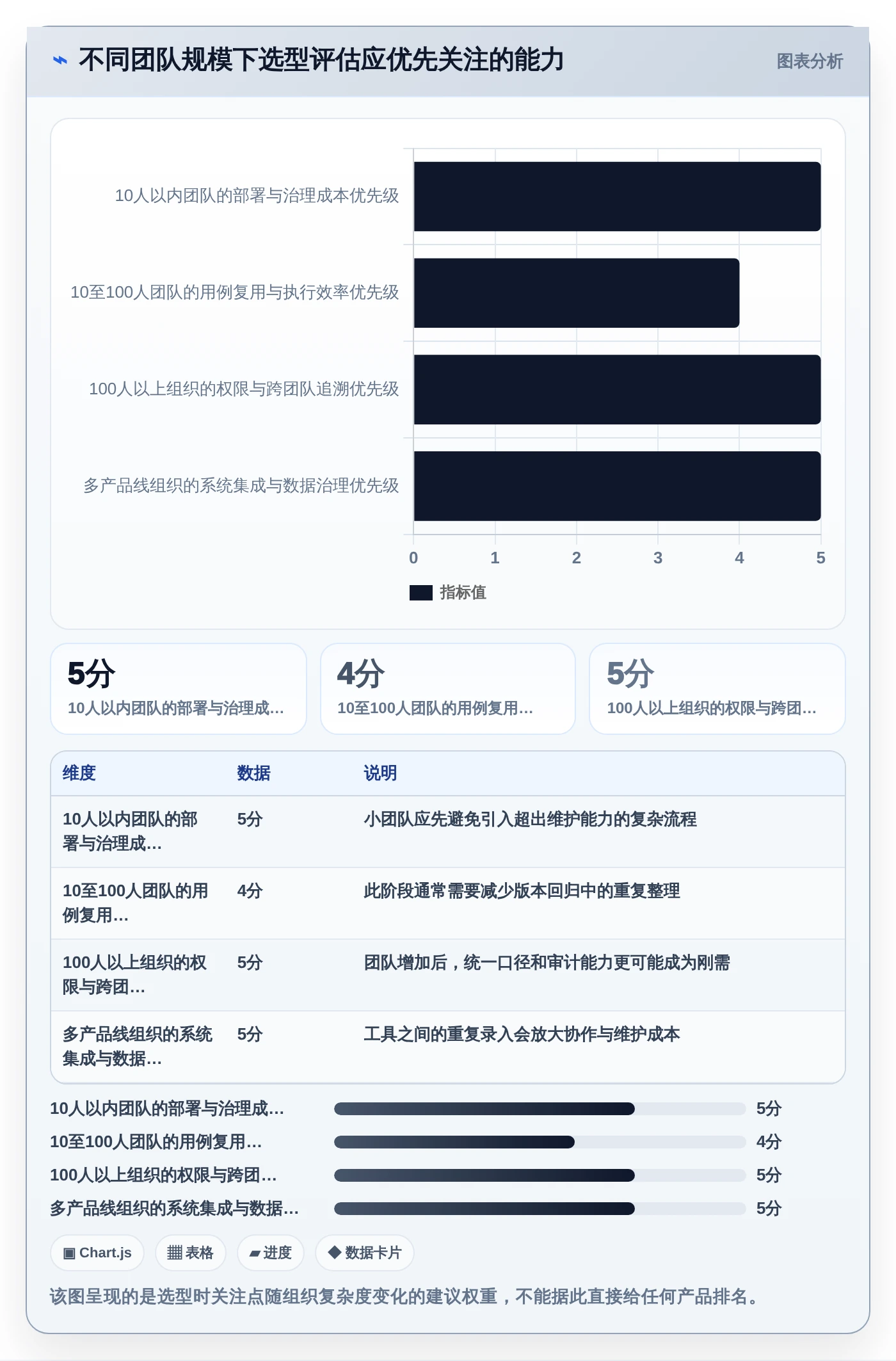Select the 5分 card for 100人以上组织的权限与跨团…
The image size is (896, 1361).
click(x=717, y=689)
